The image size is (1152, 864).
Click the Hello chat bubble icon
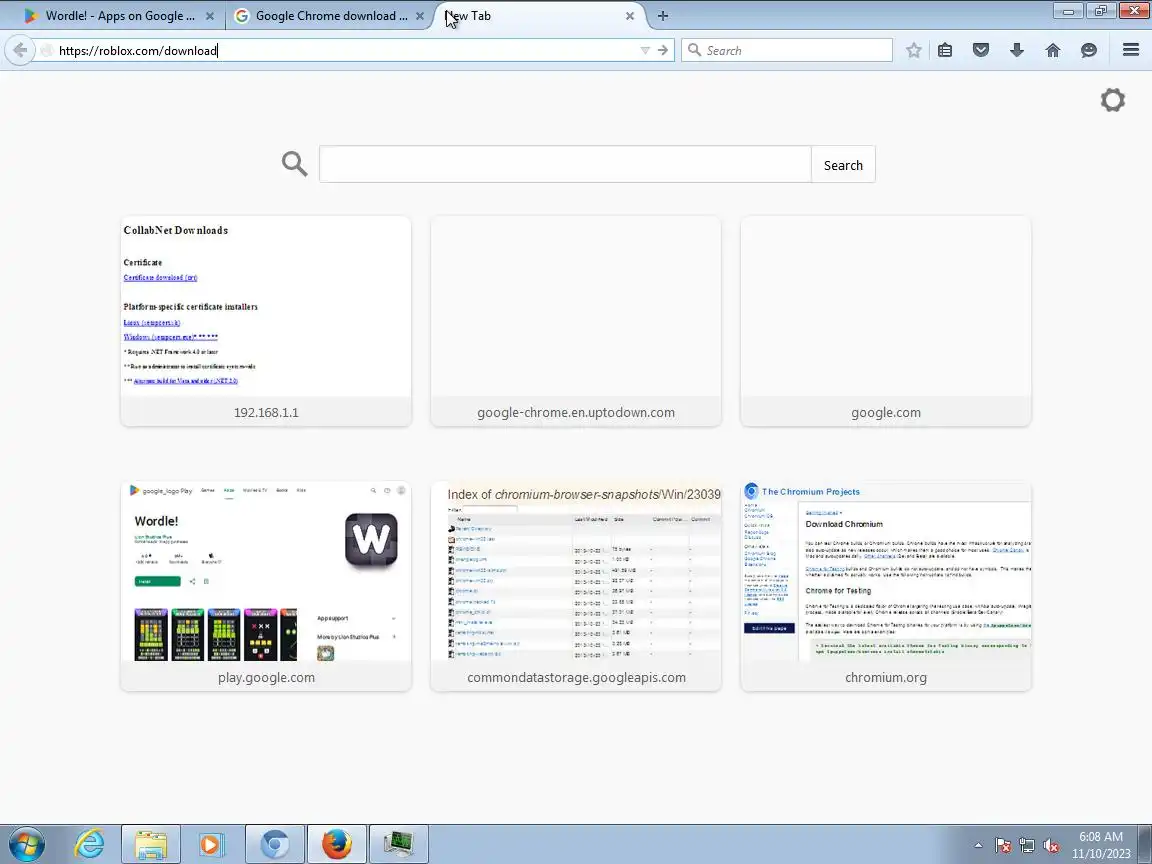pos(1089,50)
